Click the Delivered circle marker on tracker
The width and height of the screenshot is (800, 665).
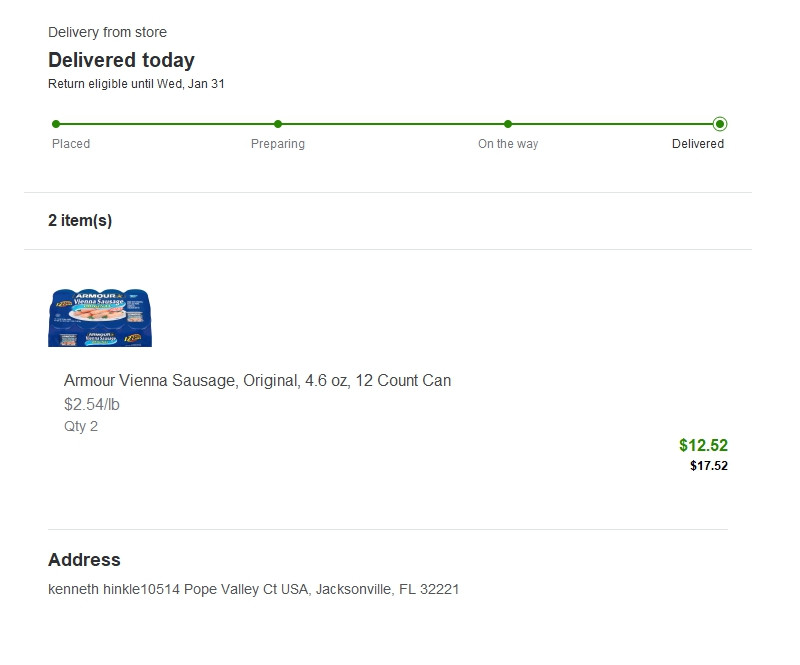click(720, 124)
